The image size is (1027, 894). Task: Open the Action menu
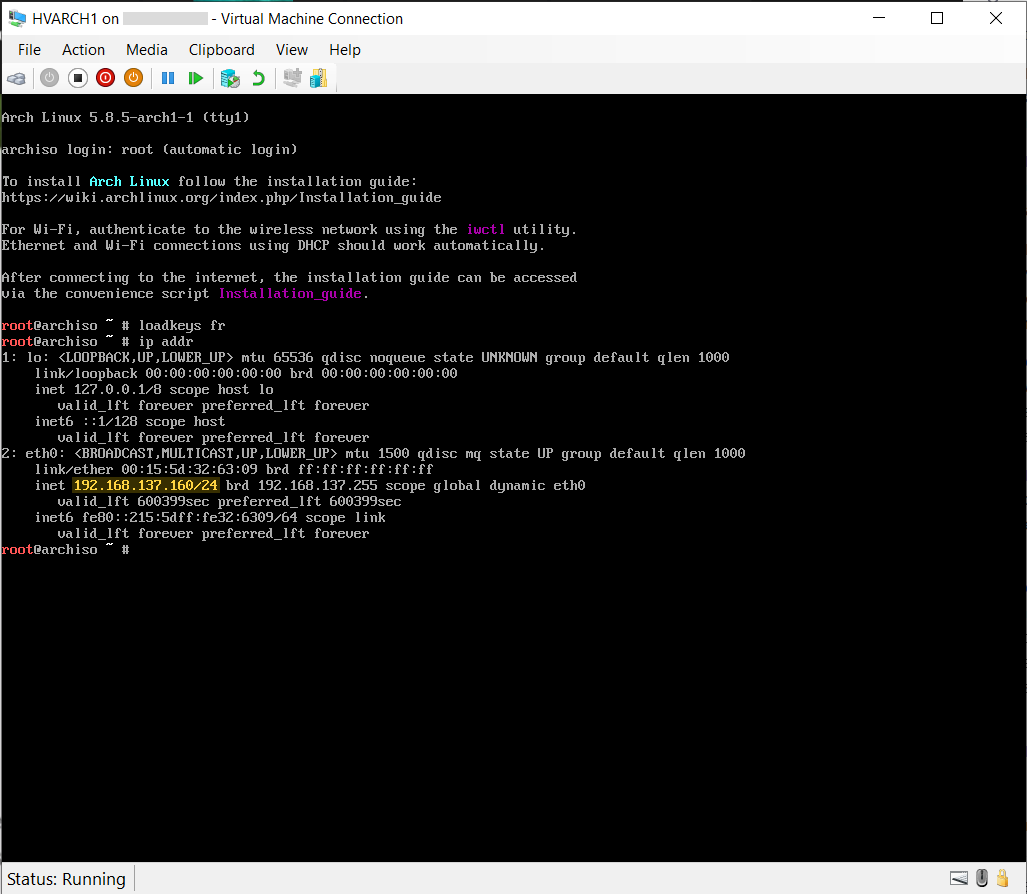pyautogui.click(x=83, y=50)
